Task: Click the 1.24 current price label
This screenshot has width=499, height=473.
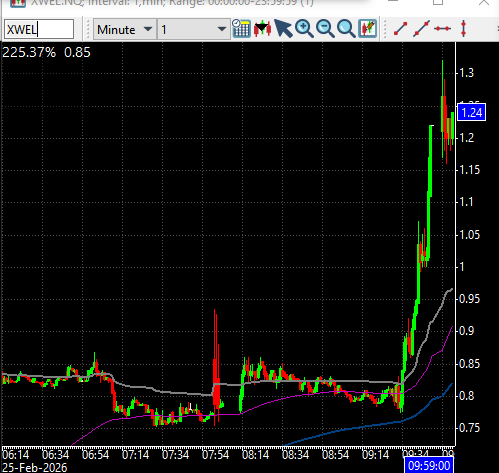Action: (x=472, y=112)
